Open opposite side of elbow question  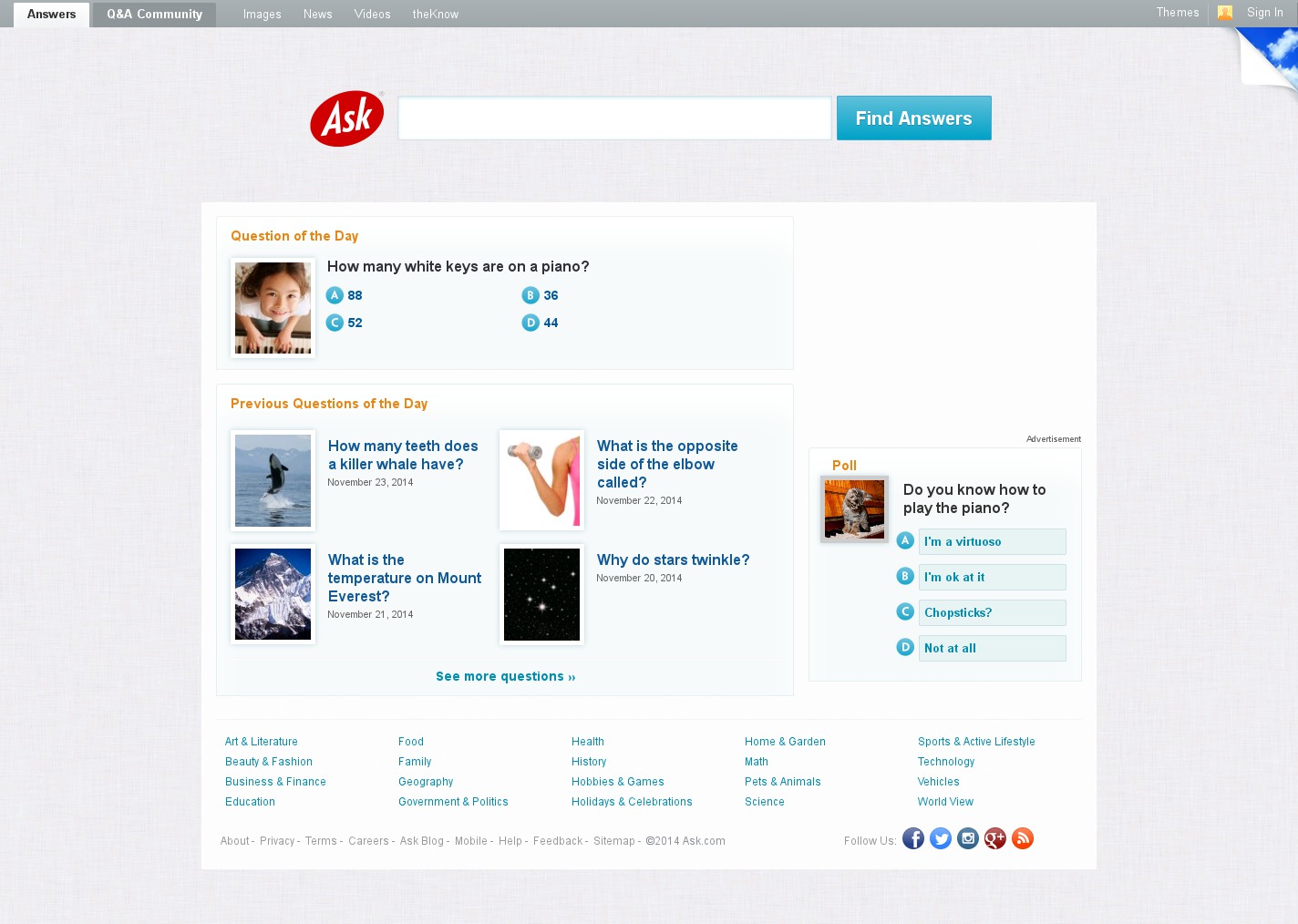pyautogui.click(x=667, y=464)
